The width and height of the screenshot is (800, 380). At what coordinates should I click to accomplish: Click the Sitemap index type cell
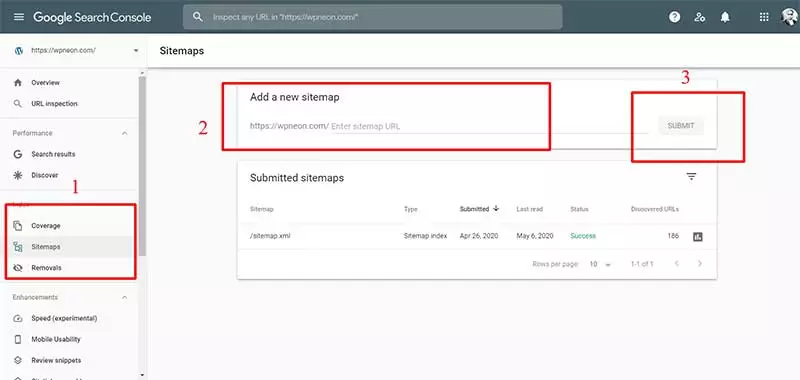click(x=425, y=236)
